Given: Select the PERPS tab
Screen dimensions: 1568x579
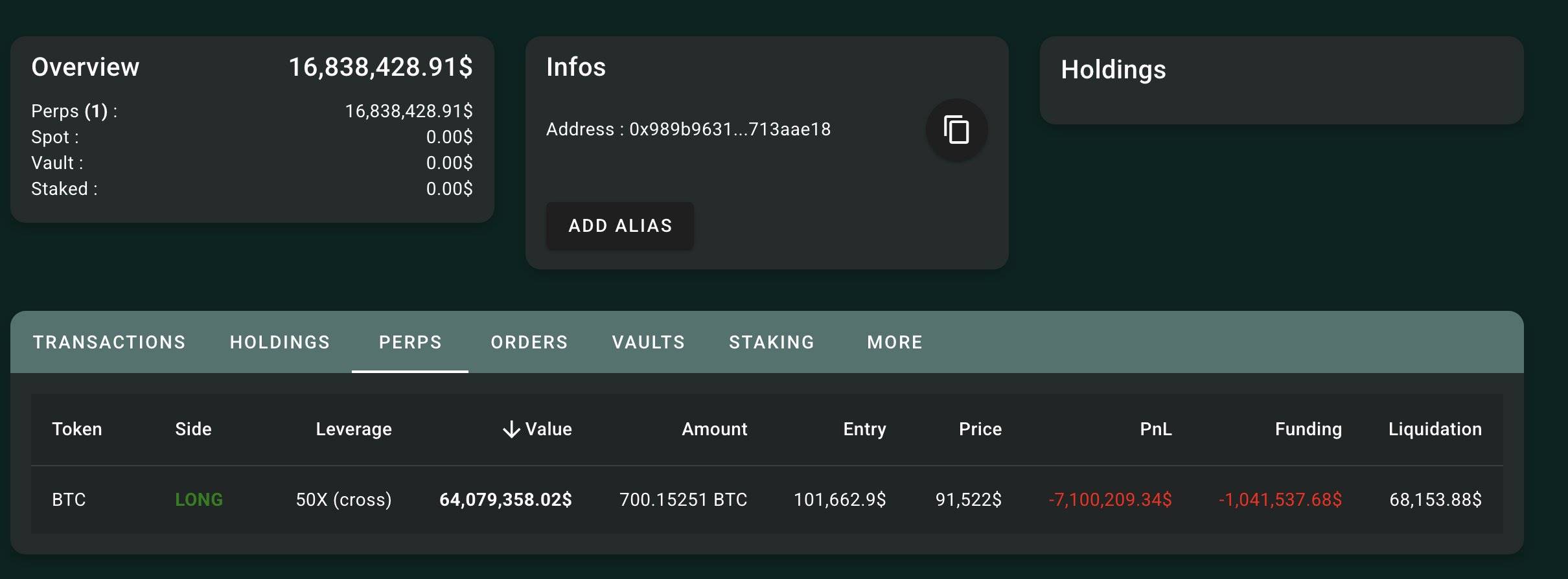Looking at the screenshot, I should click(x=410, y=342).
